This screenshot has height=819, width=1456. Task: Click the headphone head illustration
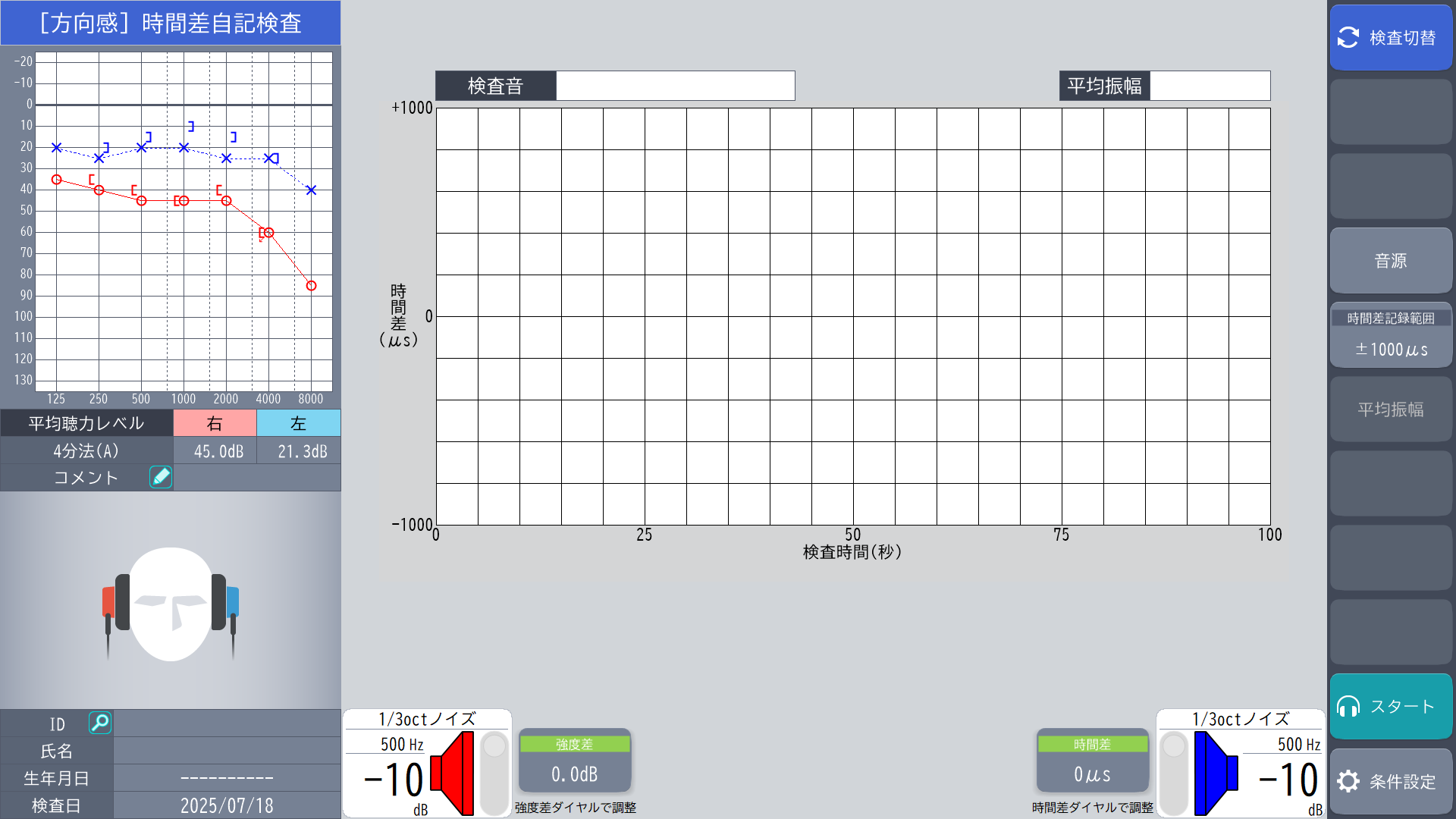point(171,604)
